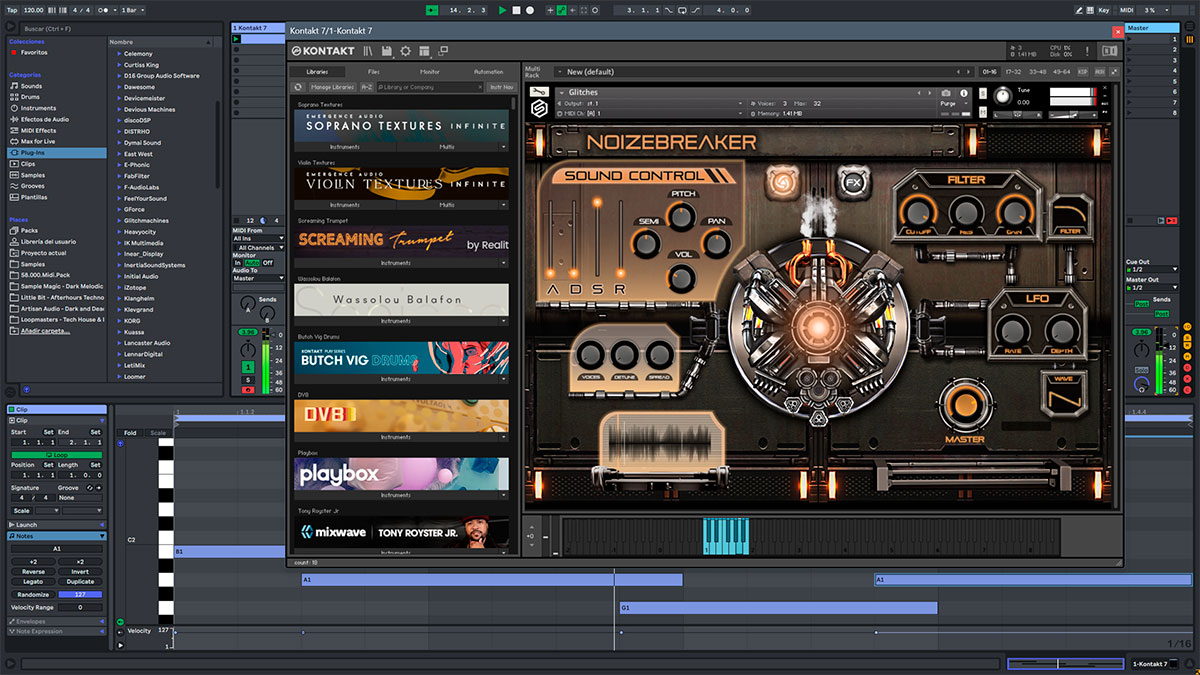This screenshot has height=675, width=1200.
Task: Switch to Kontakt Automation tab
Action: tap(488, 72)
